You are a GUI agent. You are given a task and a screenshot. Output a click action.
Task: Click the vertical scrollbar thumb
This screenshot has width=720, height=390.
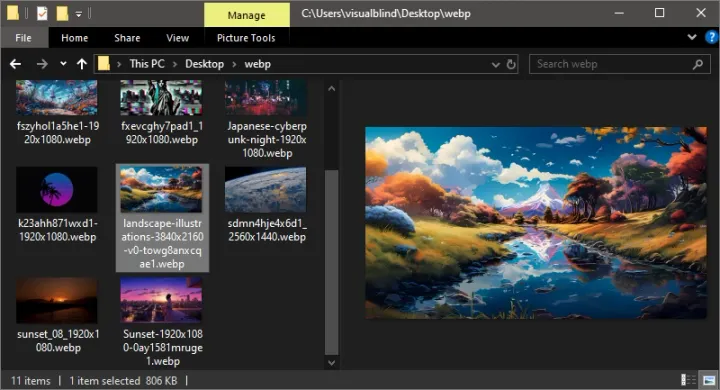(x=332, y=262)
